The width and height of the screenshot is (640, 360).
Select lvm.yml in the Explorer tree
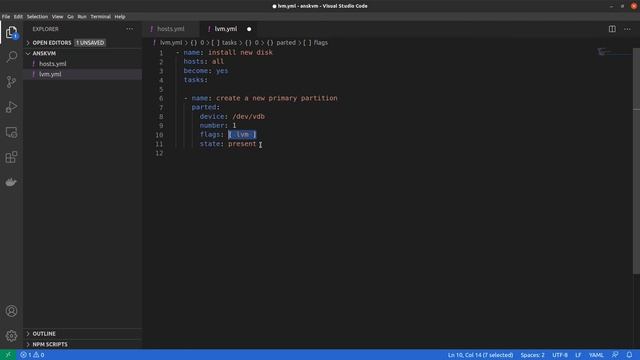click(x=82, y=74)
